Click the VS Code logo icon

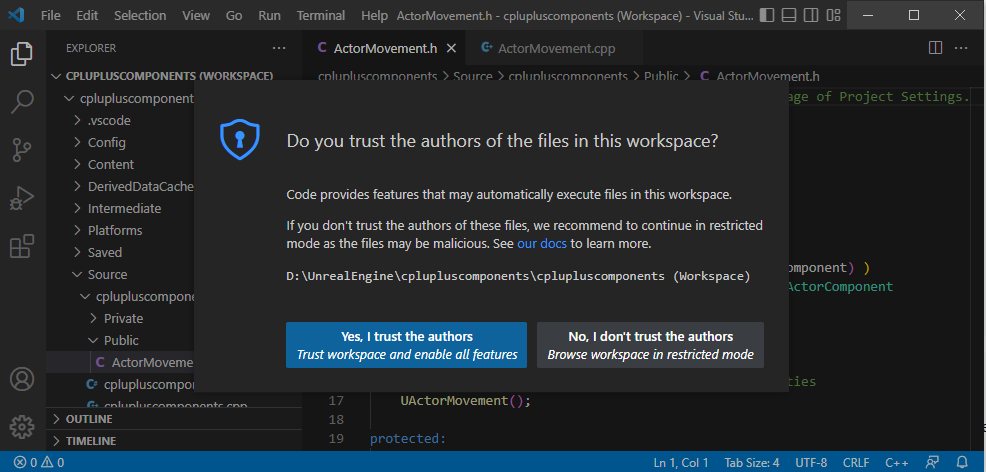(x=16, y=15)
